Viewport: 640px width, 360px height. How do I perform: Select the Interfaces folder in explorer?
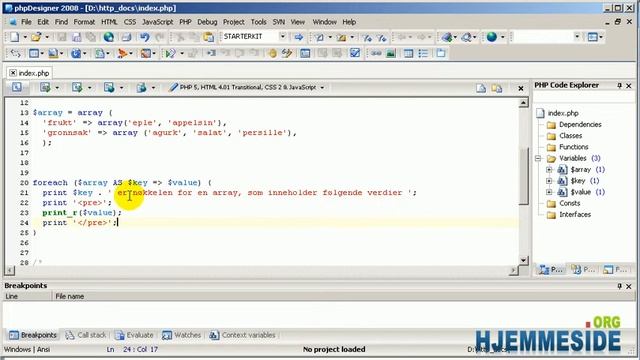coord(575,214)
